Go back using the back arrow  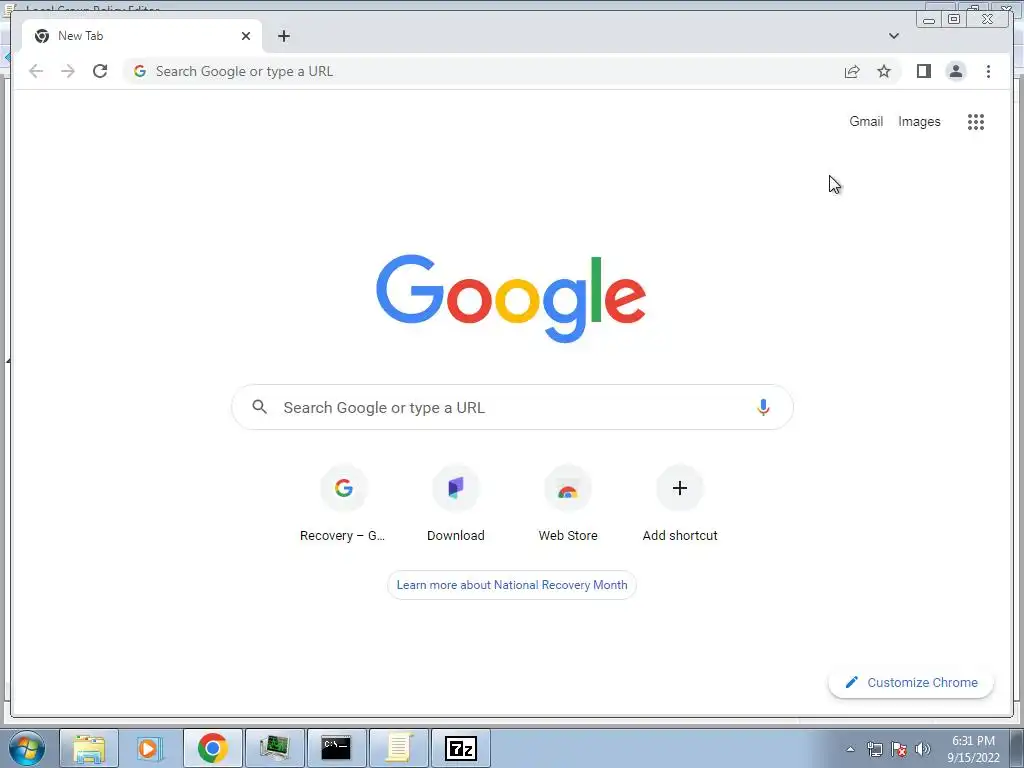click(x=36, y=71)
